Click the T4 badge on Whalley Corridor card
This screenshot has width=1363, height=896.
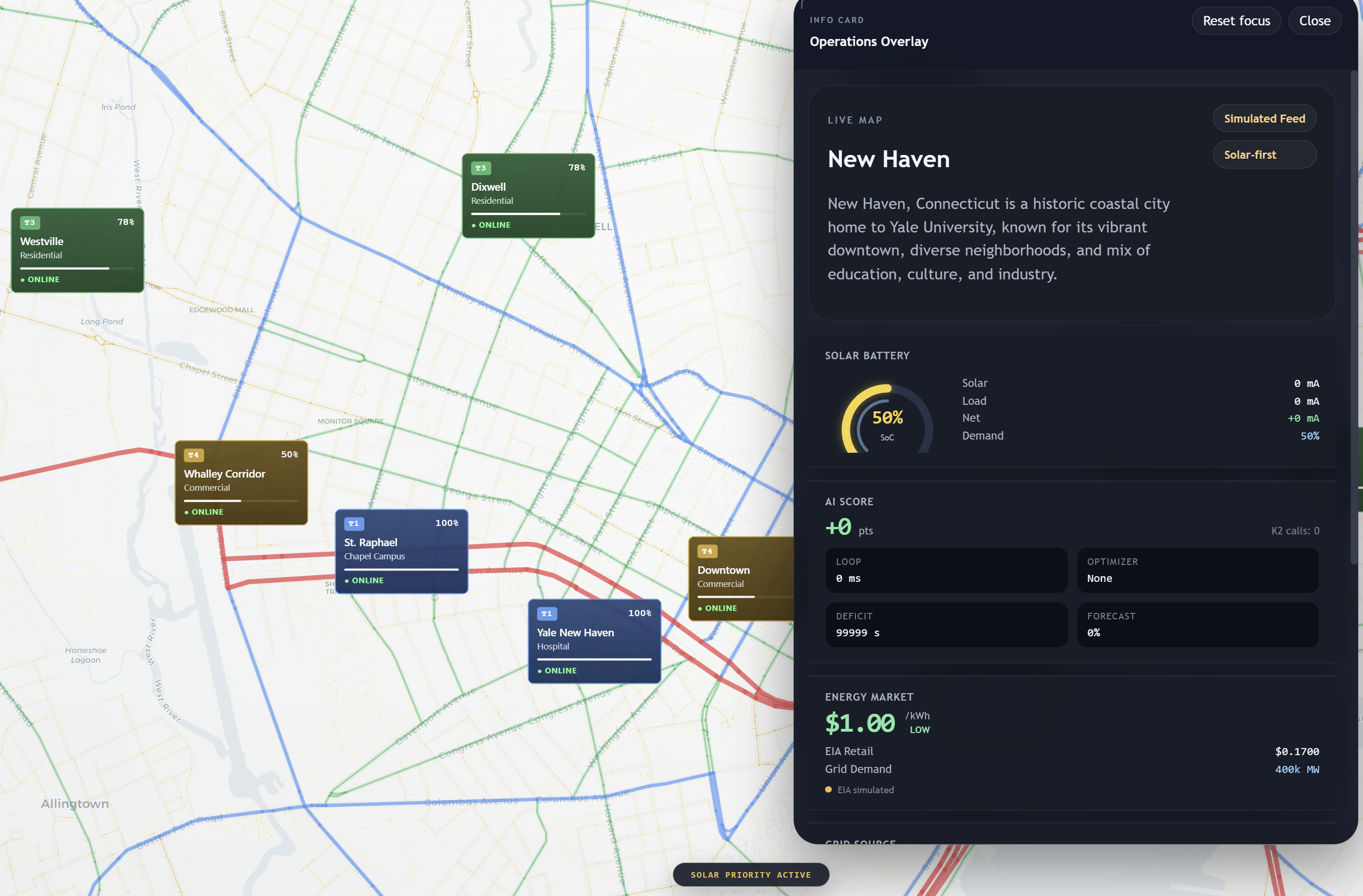(x=194, y=455)
